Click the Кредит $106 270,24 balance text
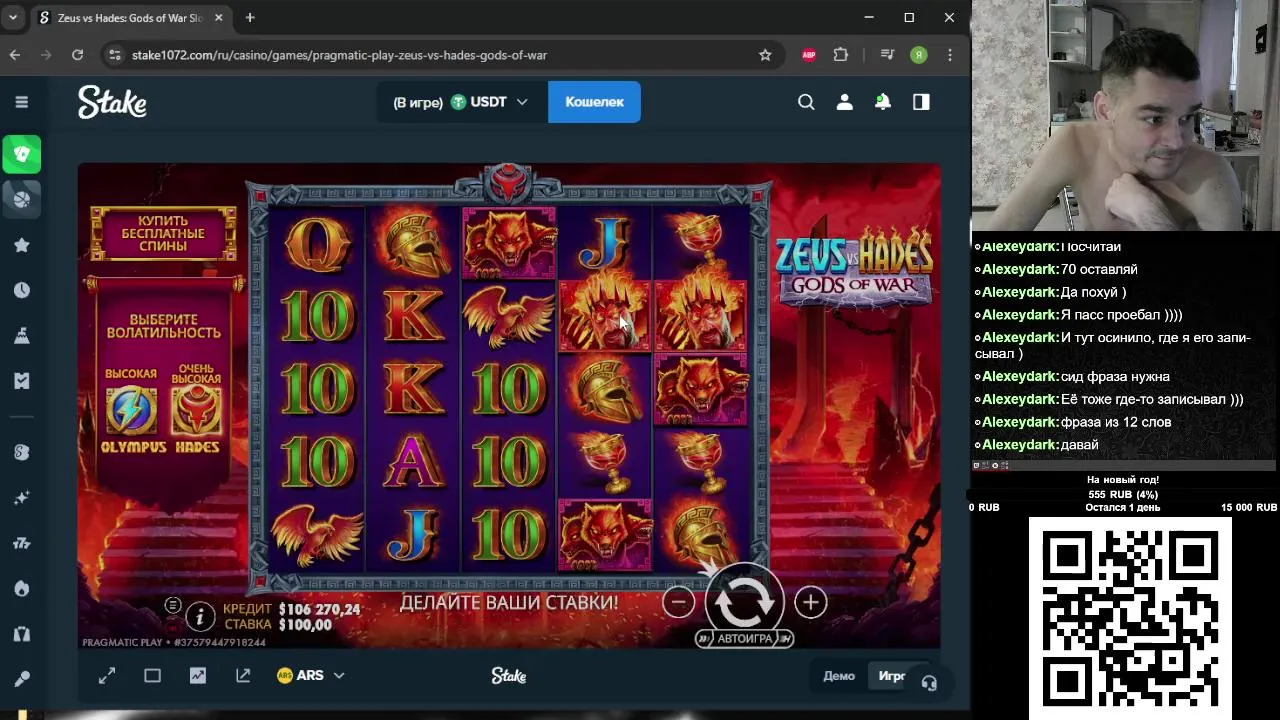 [291, 609]
